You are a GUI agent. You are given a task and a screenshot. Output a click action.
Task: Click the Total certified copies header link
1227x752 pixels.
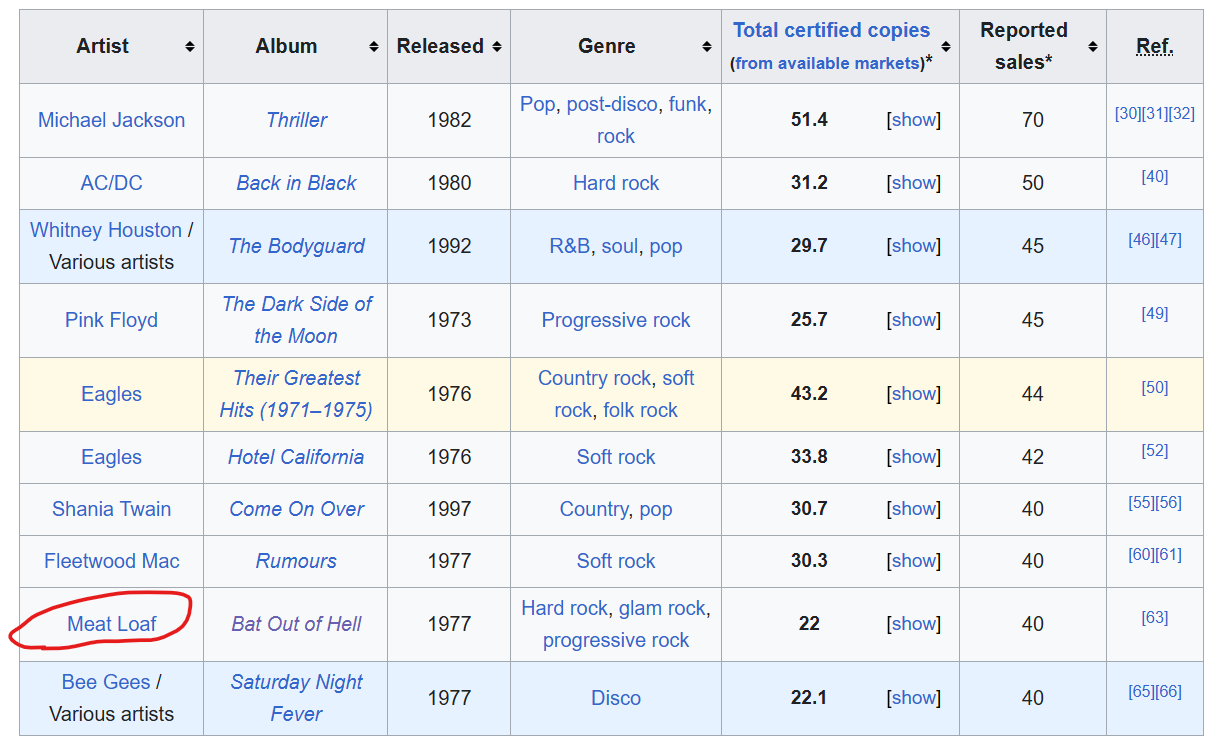click(x=831, y=30)
